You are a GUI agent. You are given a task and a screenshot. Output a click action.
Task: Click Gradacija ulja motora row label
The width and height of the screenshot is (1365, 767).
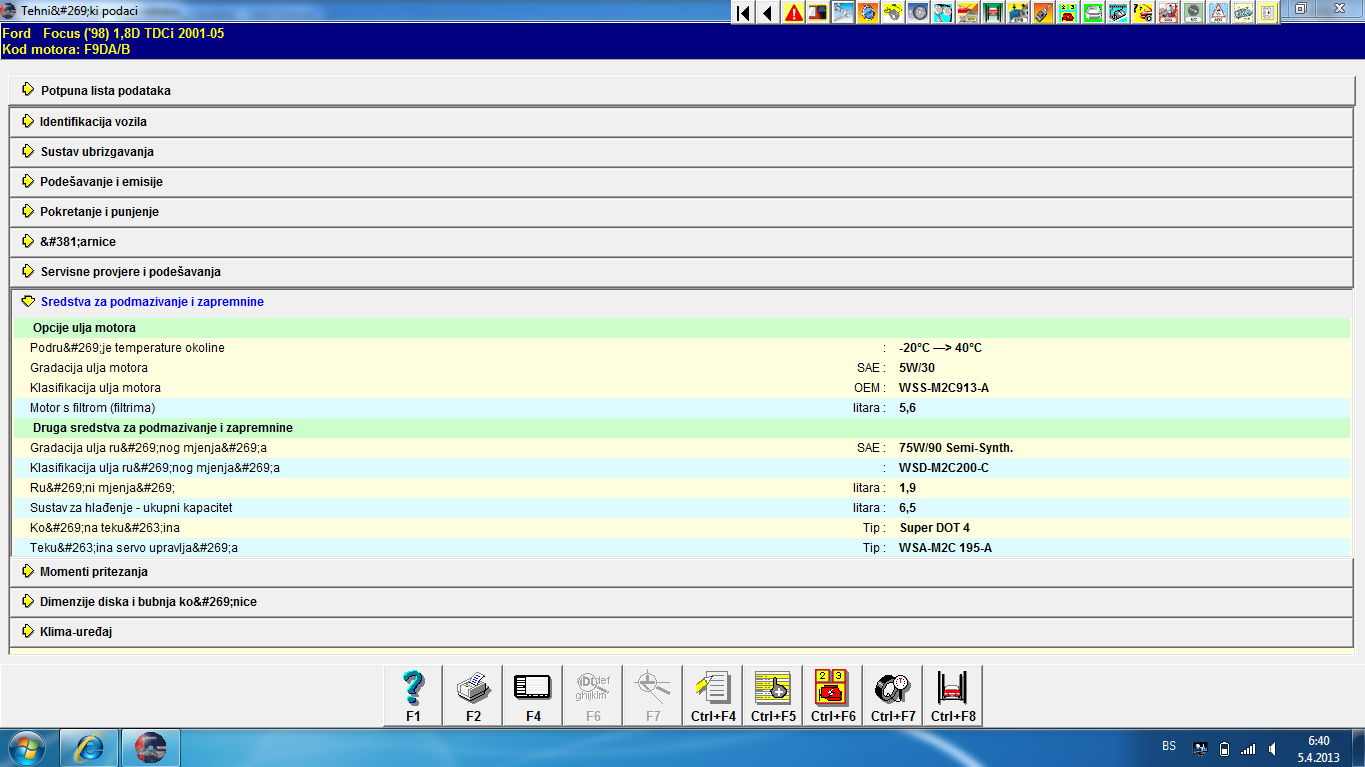[x=89, y=367]
